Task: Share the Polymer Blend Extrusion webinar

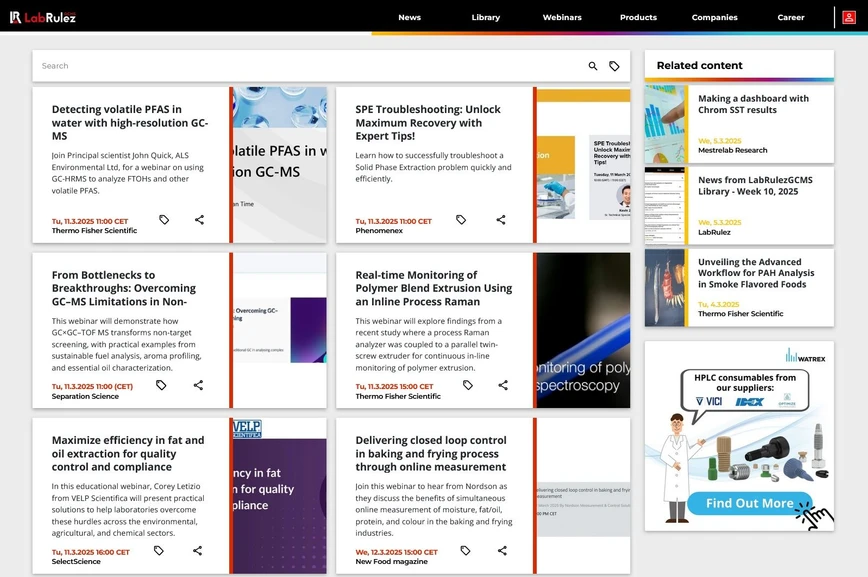Action: click(x=503, y=385)
